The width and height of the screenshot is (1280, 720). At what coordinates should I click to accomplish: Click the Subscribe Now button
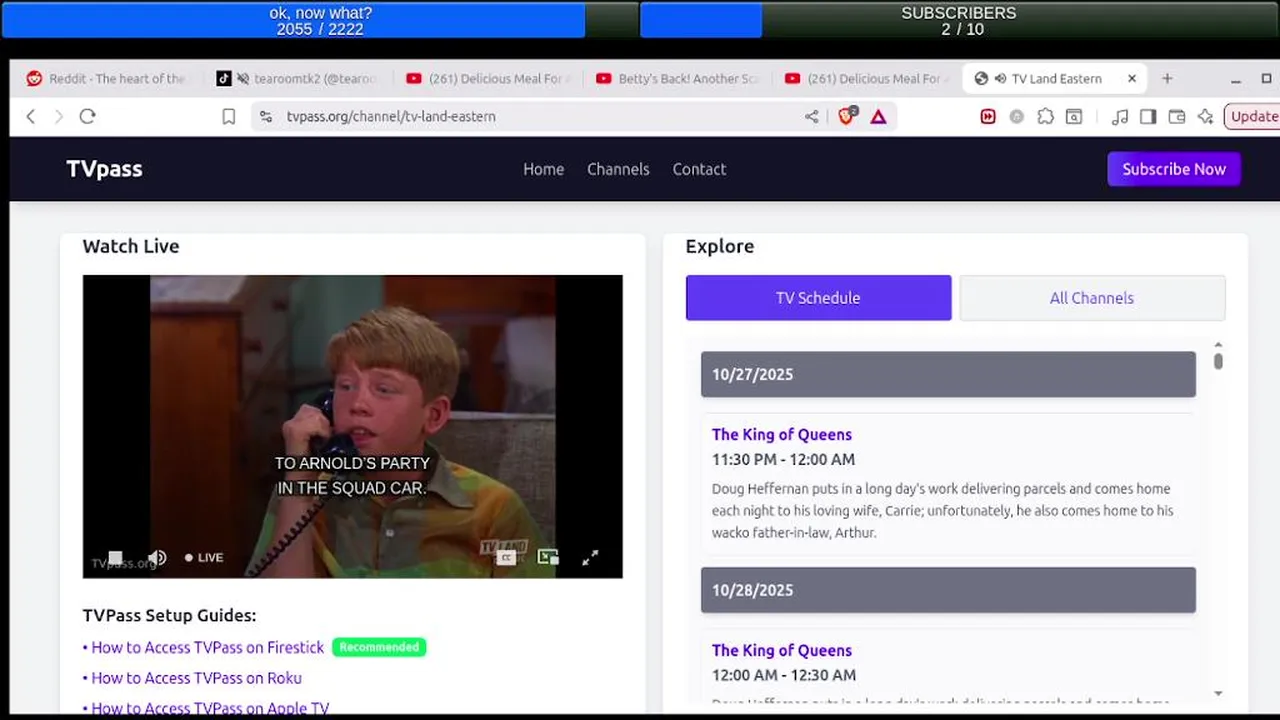[1174, 169]
